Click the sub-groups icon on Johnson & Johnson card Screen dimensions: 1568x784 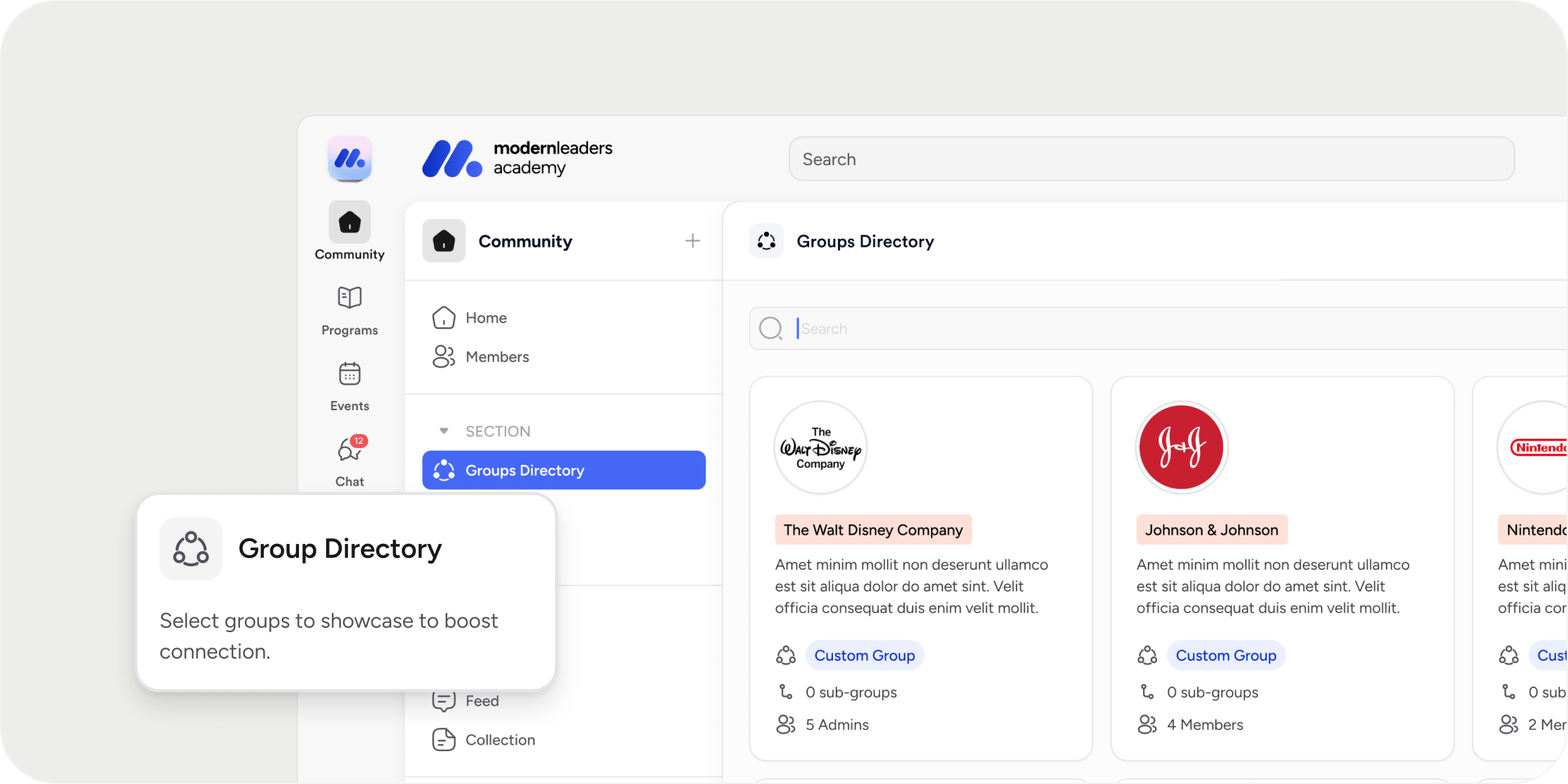1147,692
